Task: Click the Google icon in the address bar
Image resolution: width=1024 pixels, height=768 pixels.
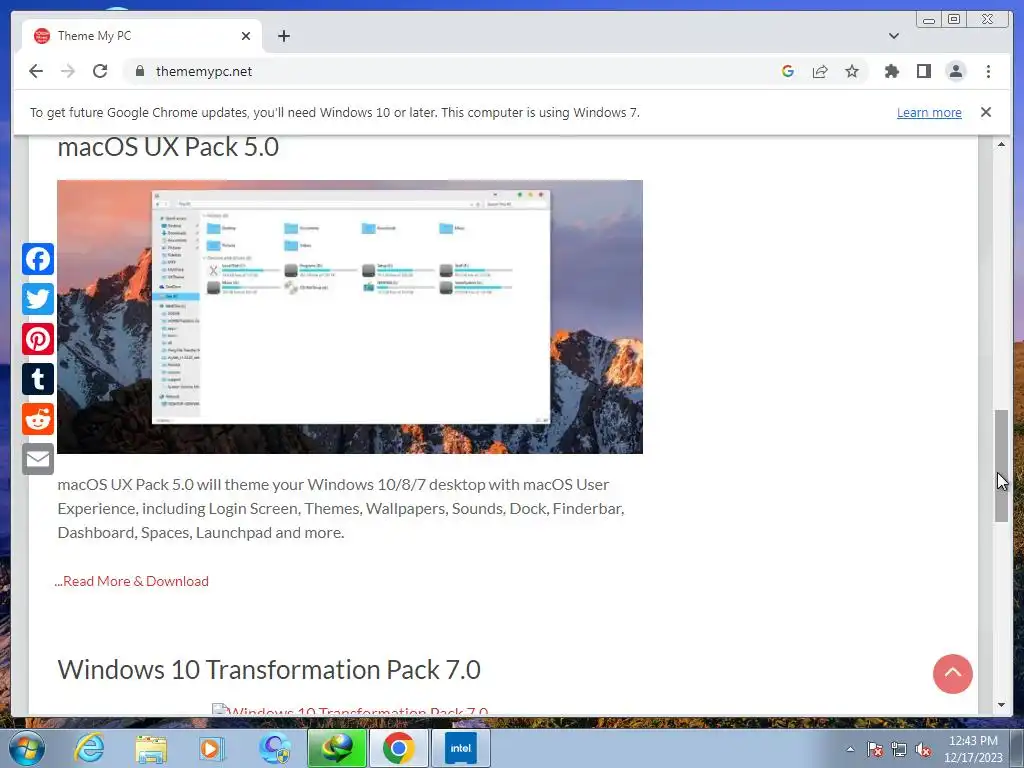Action: (x=788, y=71)
